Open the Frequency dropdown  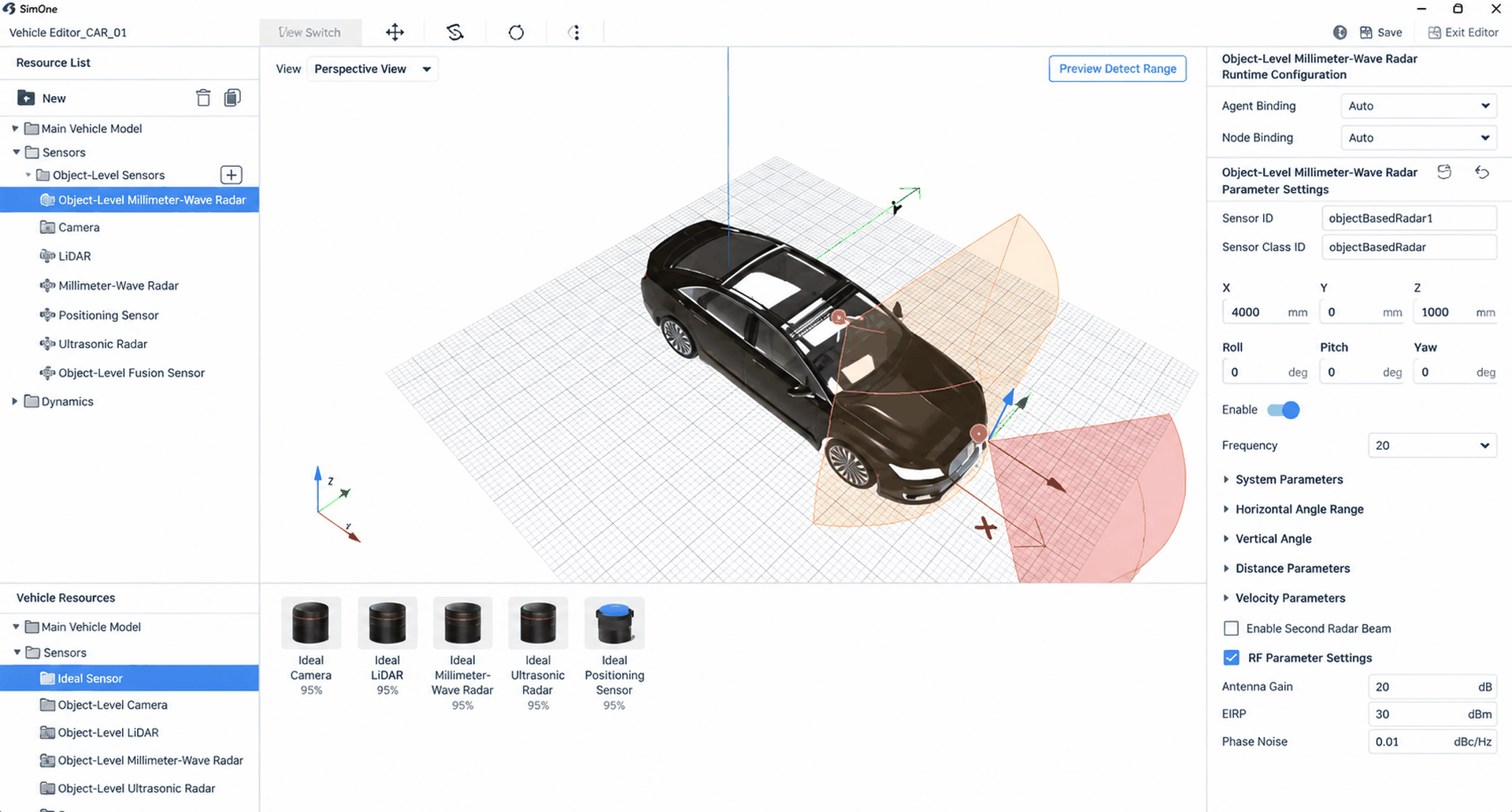pos(1432,445)
